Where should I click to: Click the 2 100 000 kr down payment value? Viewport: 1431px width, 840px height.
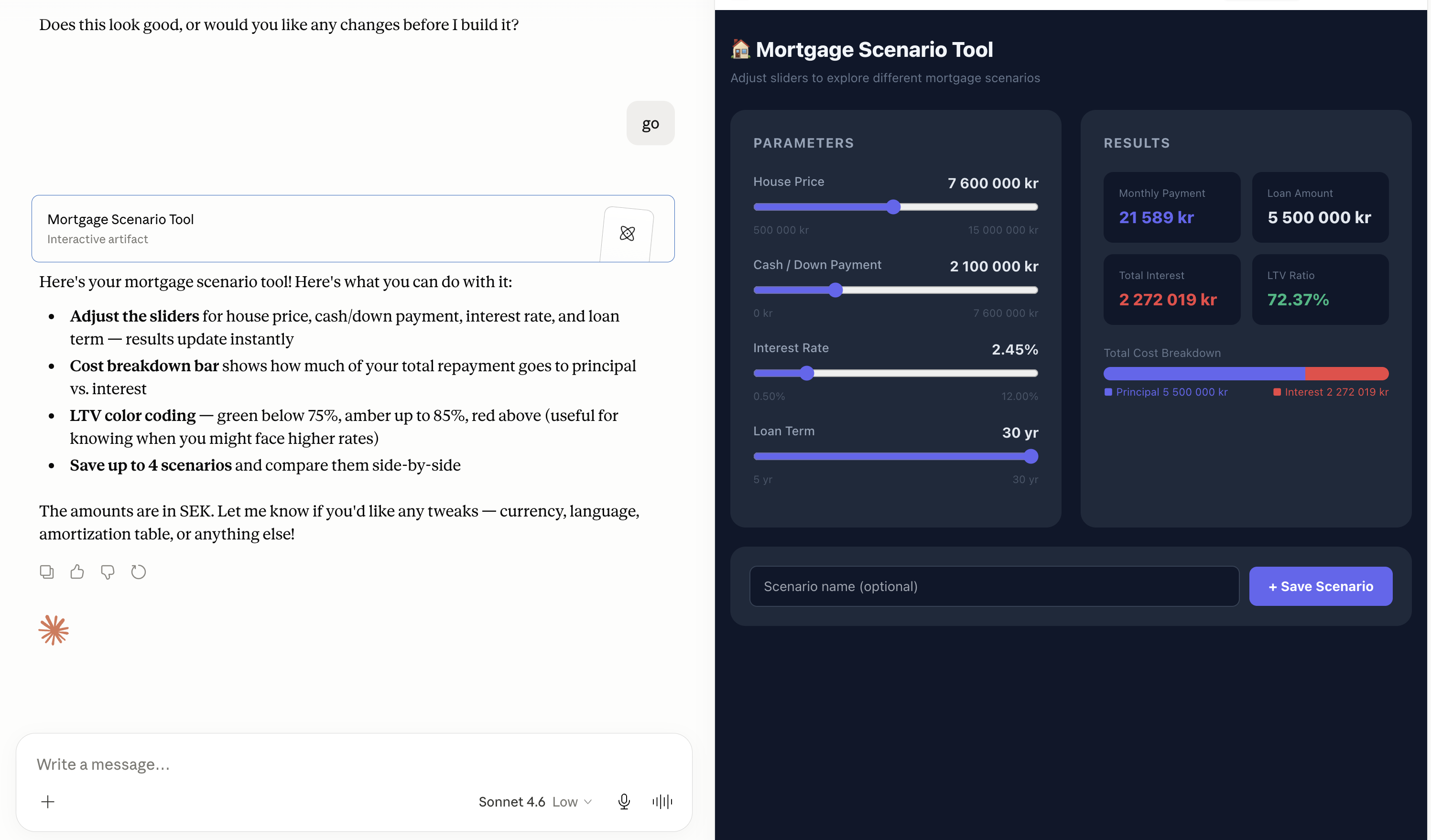tap(994, 266)
